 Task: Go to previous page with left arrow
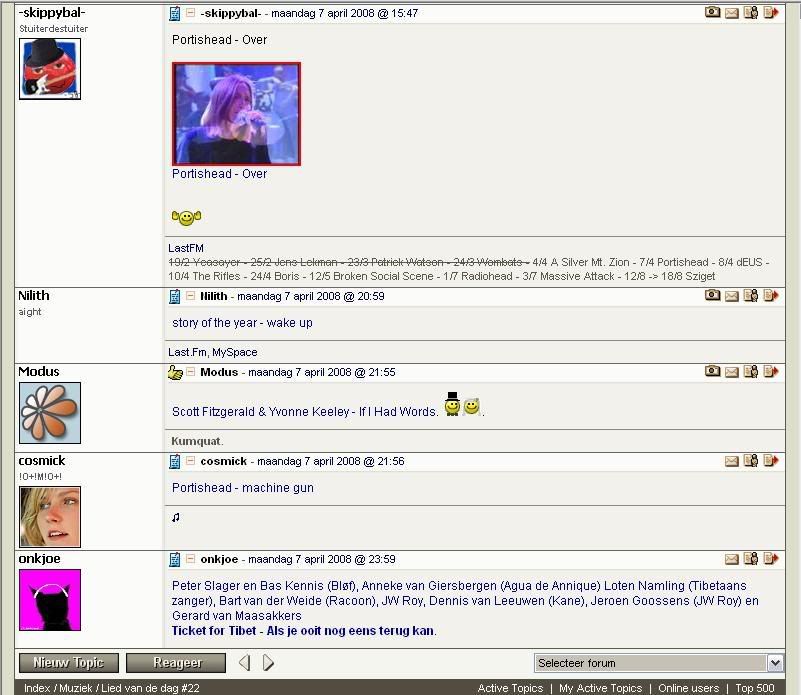pos(245,663)
